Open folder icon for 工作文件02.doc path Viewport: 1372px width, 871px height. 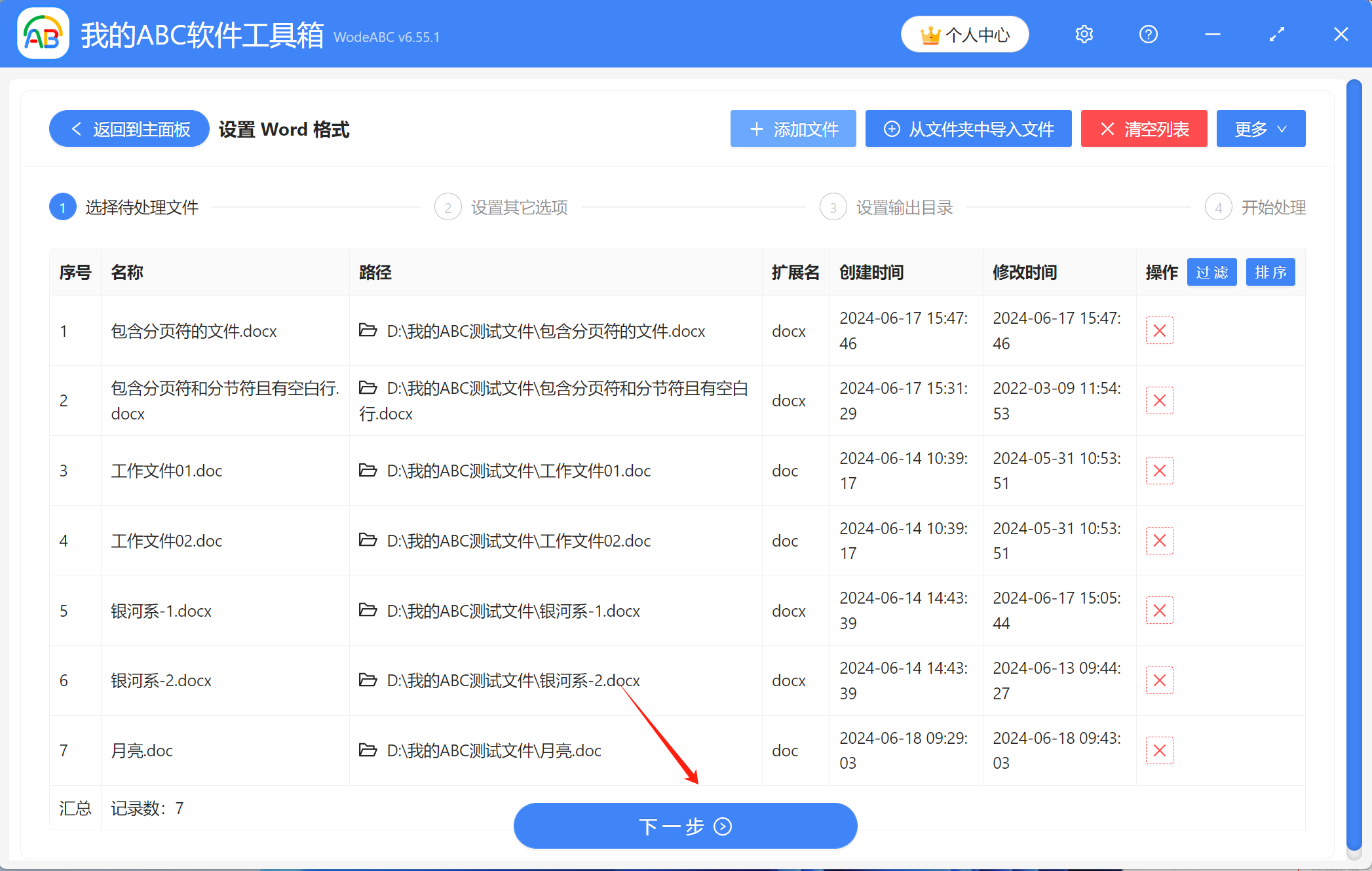point(368,541)
